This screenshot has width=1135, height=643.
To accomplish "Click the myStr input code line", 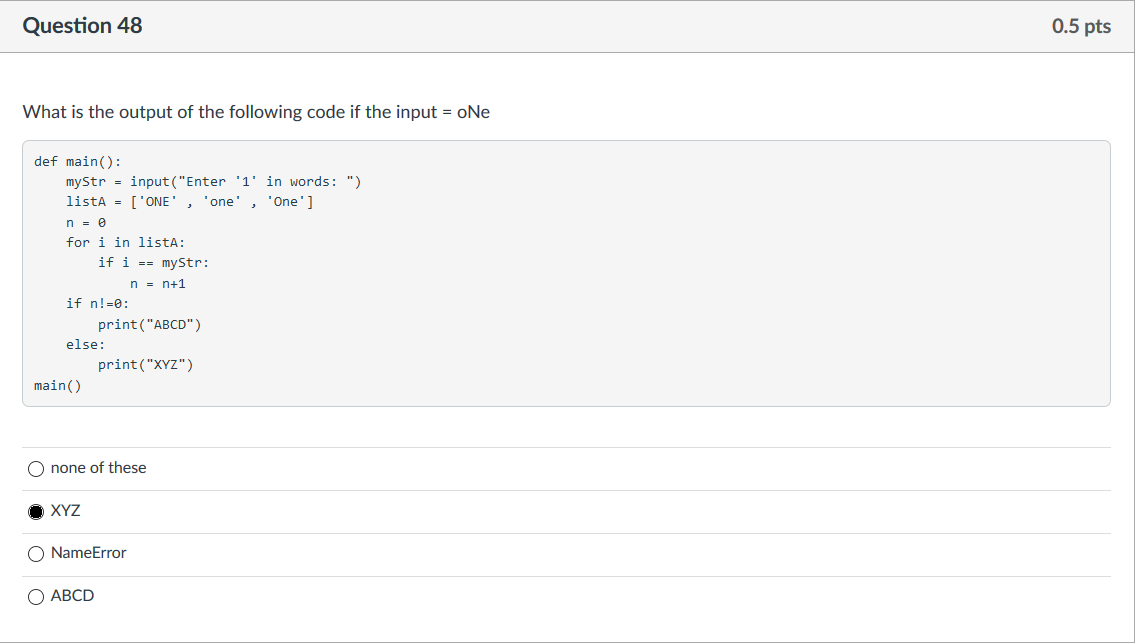I will pyautogui.click(x=213, y=181).
